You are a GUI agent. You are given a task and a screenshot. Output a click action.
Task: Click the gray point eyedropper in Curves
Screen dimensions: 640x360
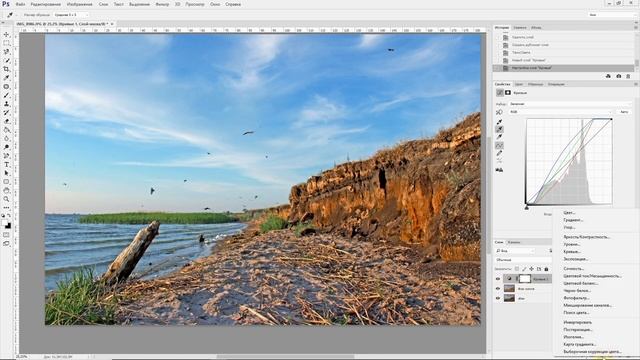pos(499,129)
